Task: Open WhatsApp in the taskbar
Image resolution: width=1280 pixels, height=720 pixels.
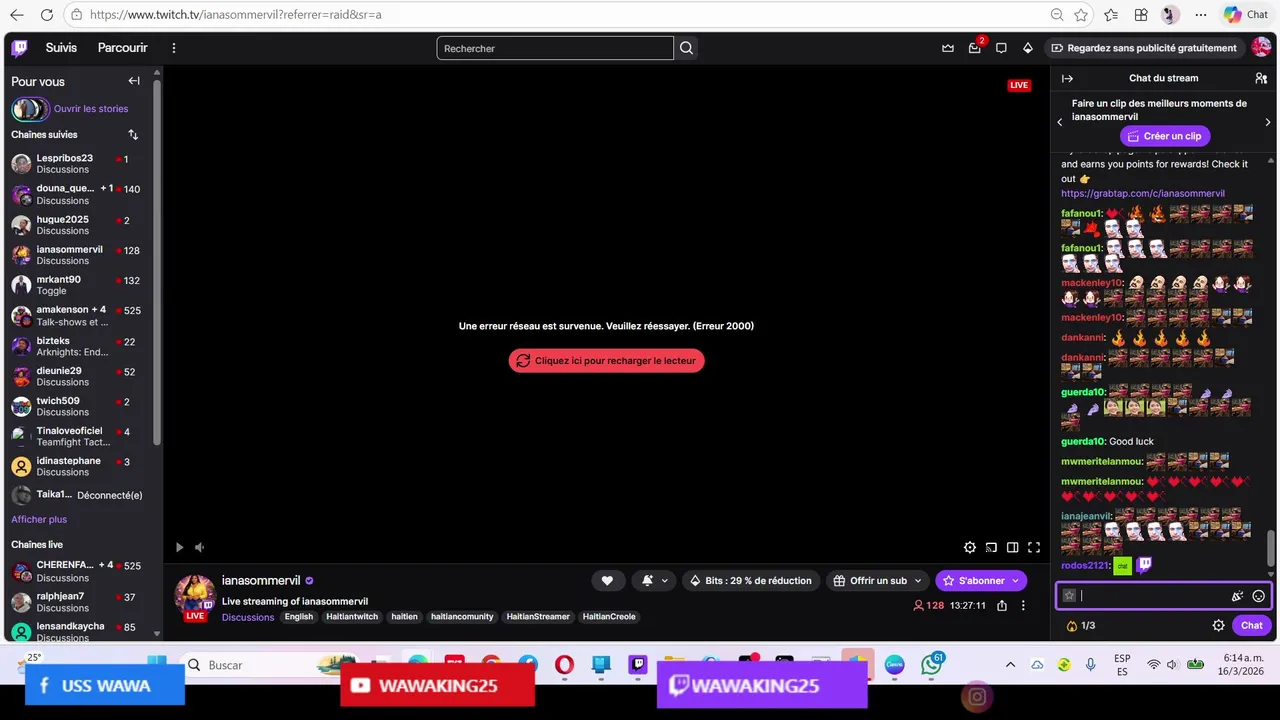Action: (932, 664)
